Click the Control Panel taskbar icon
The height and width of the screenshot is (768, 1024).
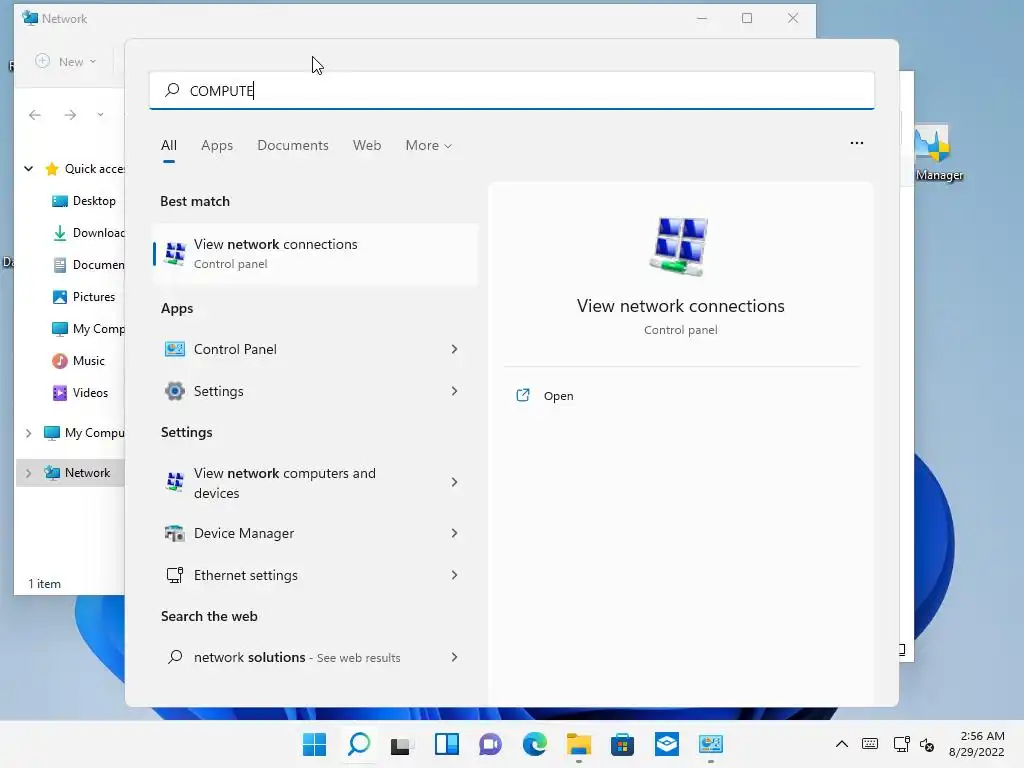point(711,744)
